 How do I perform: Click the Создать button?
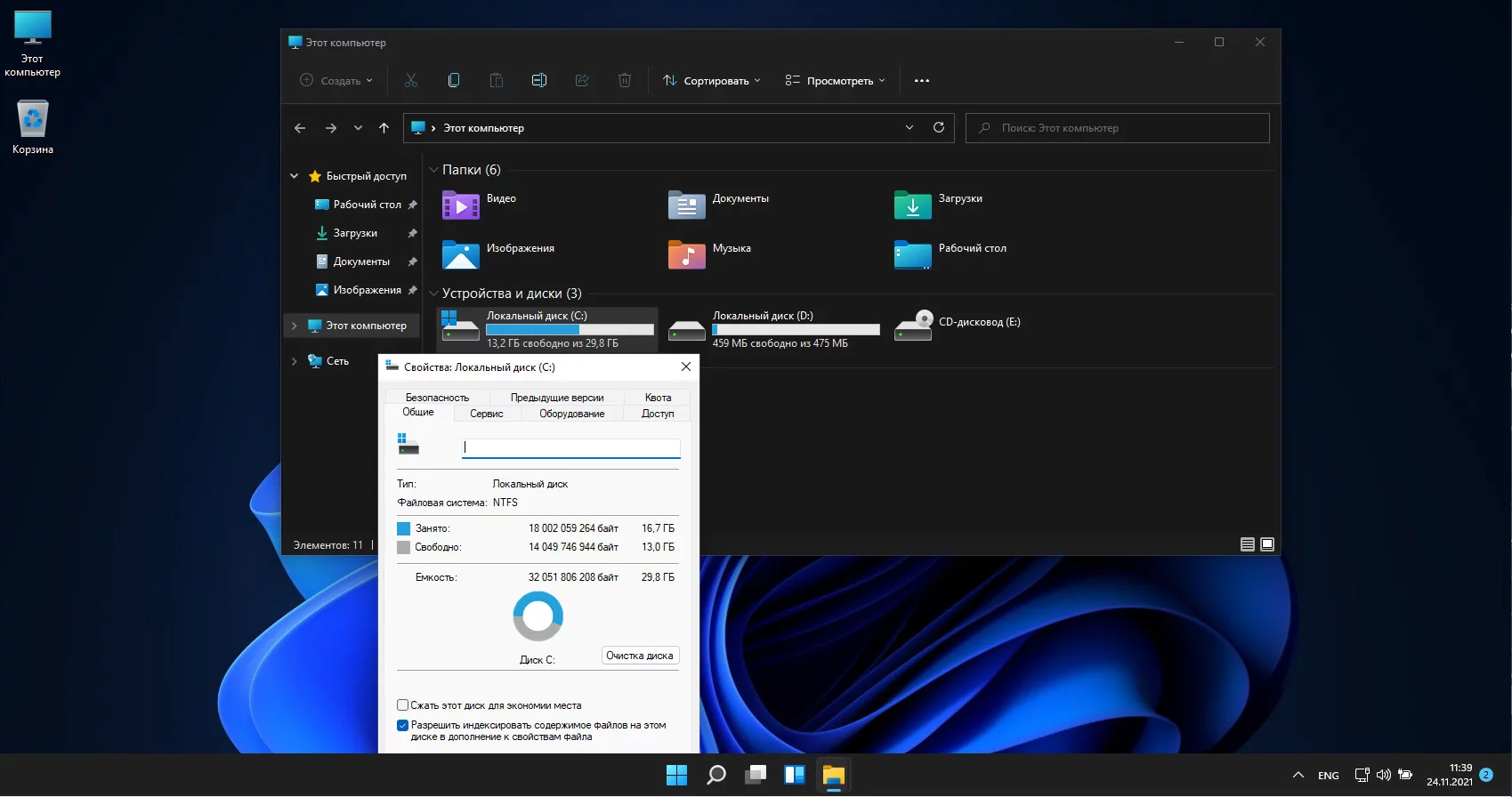(336, 80)
